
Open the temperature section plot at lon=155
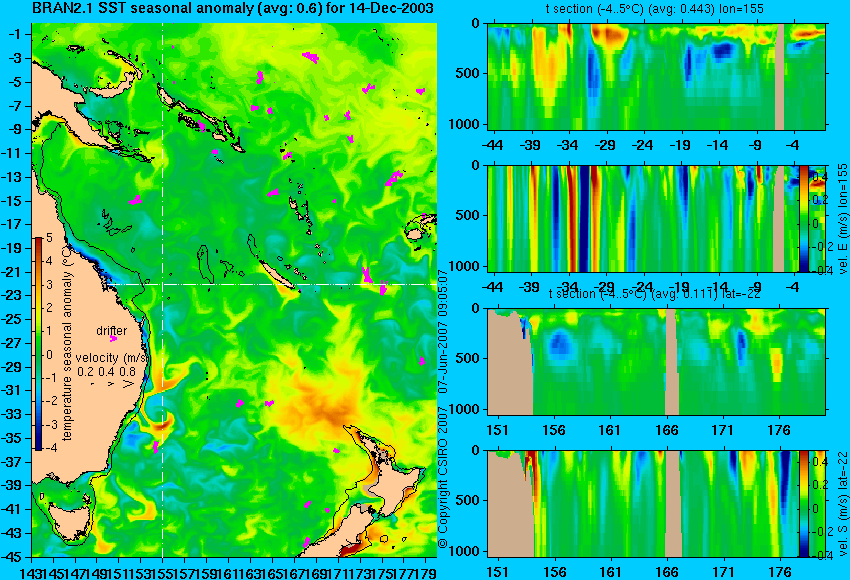(656, 76)
